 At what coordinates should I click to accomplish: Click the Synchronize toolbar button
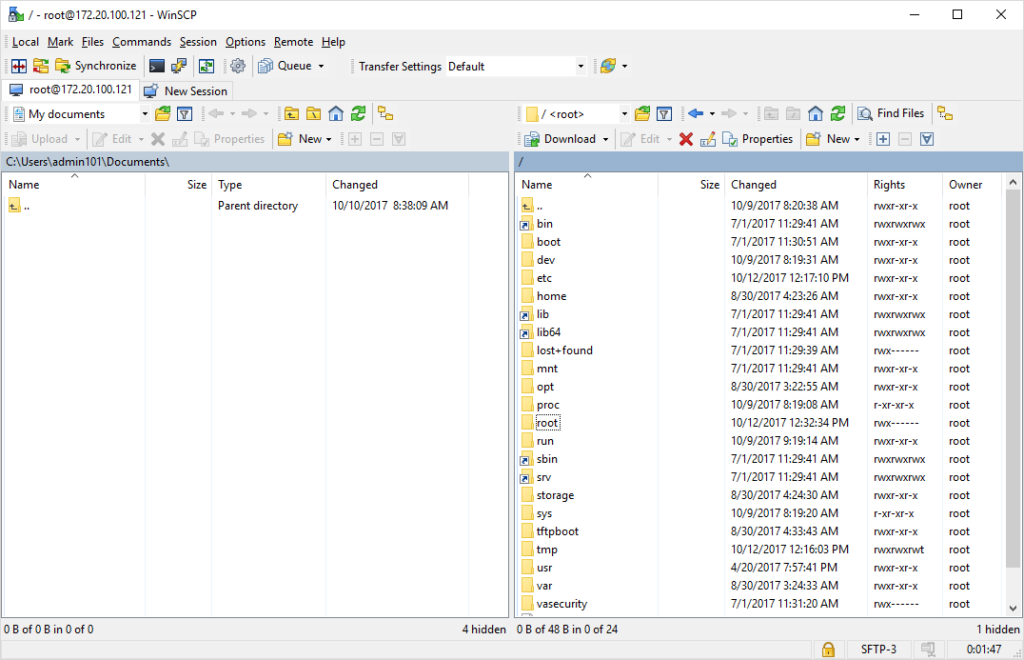click(x=95, y=66)
